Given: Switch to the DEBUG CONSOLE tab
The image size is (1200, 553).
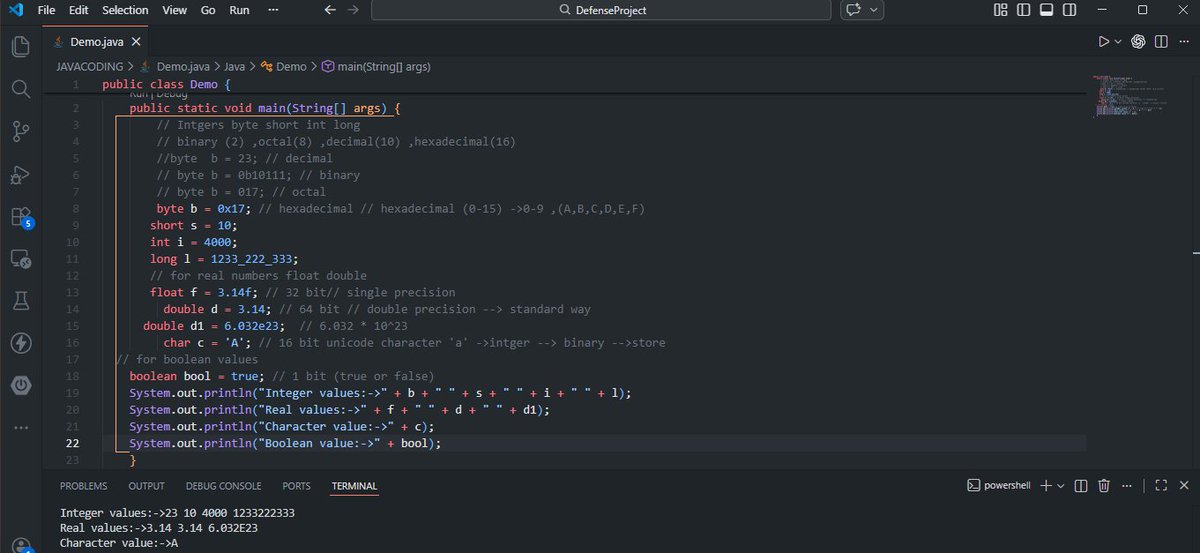Looking at the screenshot, I should point(223,486).
